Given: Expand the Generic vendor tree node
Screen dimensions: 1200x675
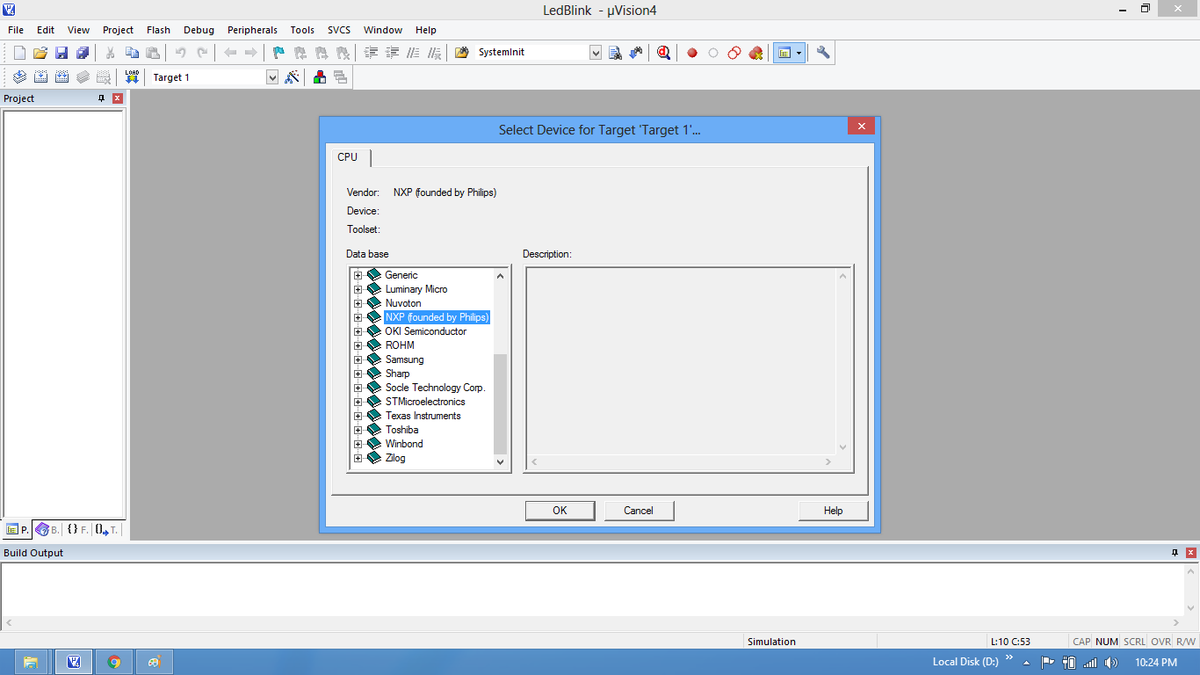Looking at the screenshot, I should click(357, 275).
